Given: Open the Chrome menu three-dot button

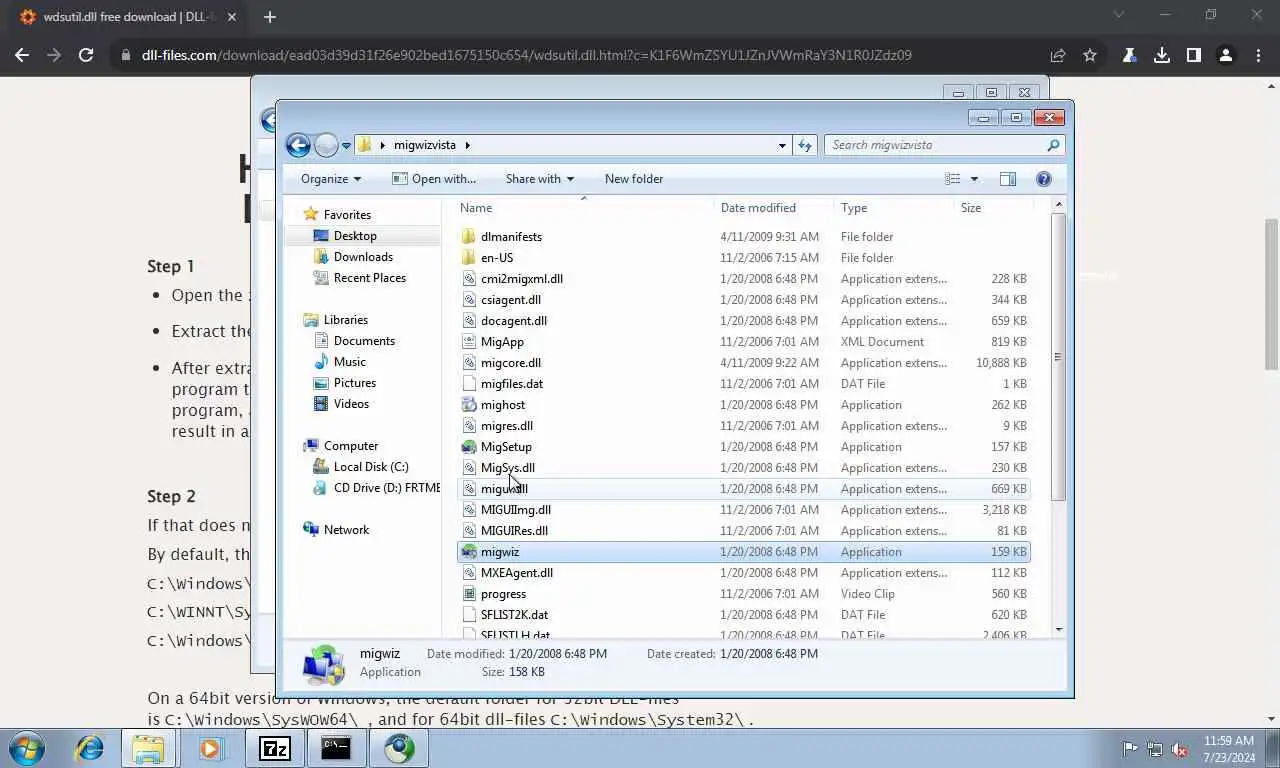Looking at the screenshot, I should pyautogui.click(x=1257, y=55).
